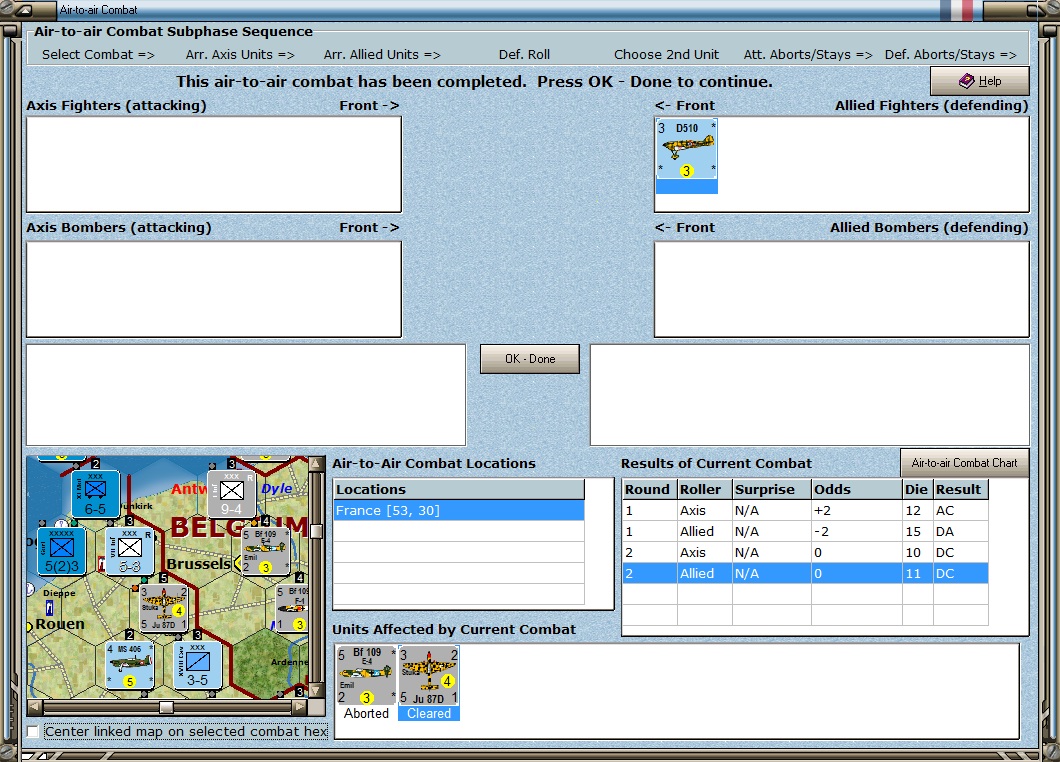Screen dimensions: 1060x762
Task: Open the Air-to-air Combat Chart
Action: tap(964, 463)
